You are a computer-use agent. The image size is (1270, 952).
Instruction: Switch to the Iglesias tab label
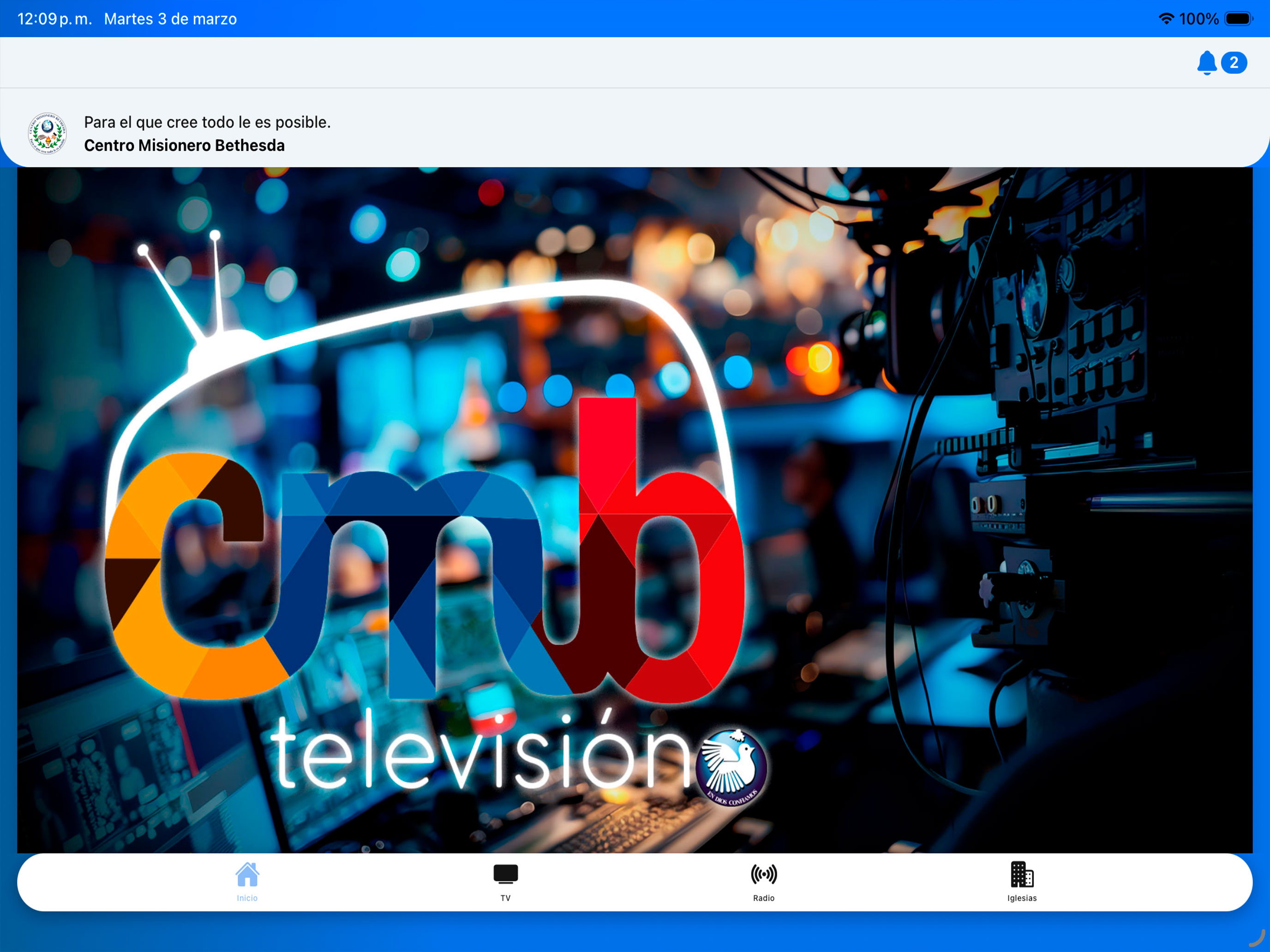pos(1022,898)
